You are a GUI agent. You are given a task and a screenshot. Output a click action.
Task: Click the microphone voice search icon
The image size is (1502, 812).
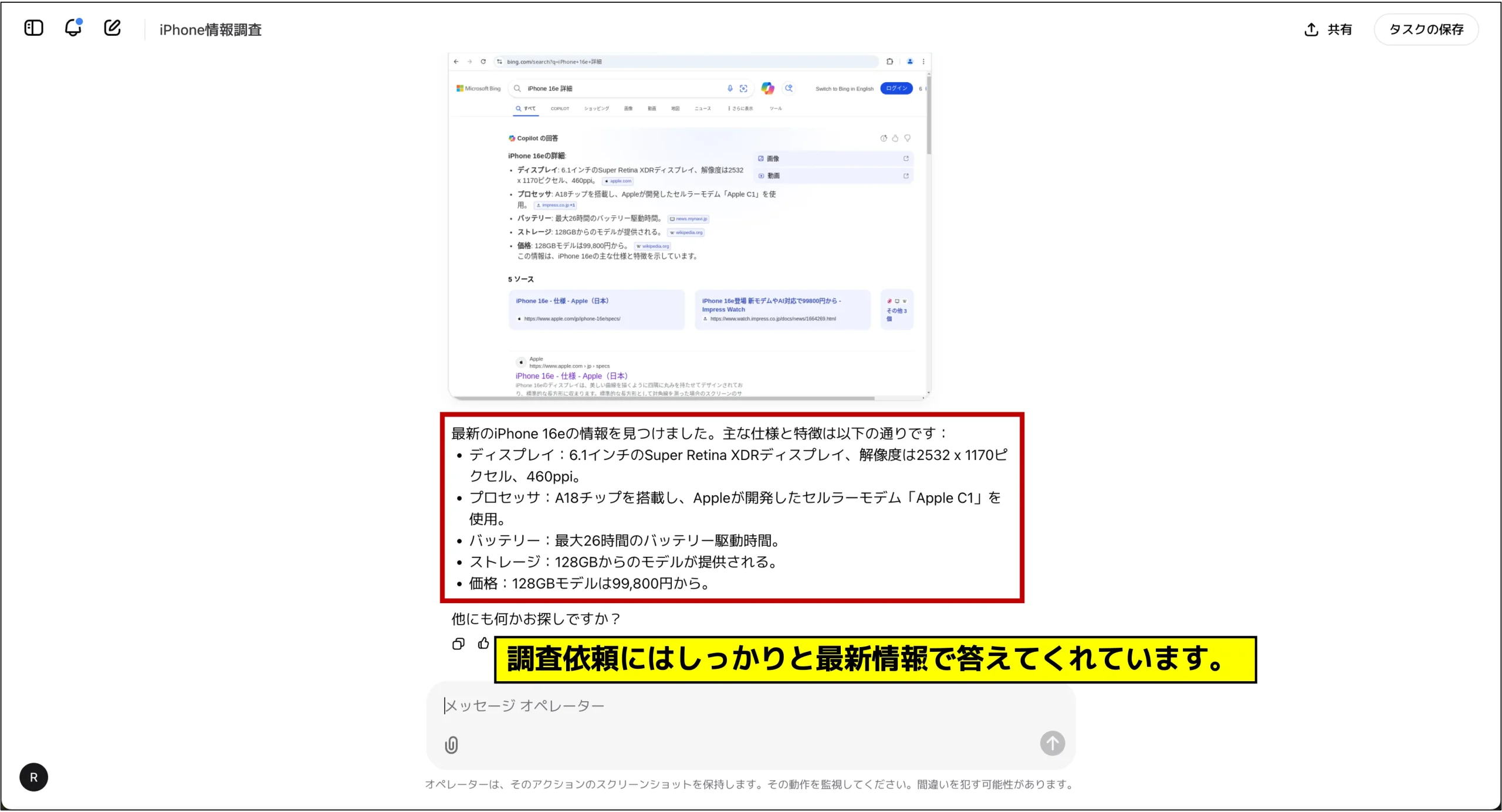[730, 89]
